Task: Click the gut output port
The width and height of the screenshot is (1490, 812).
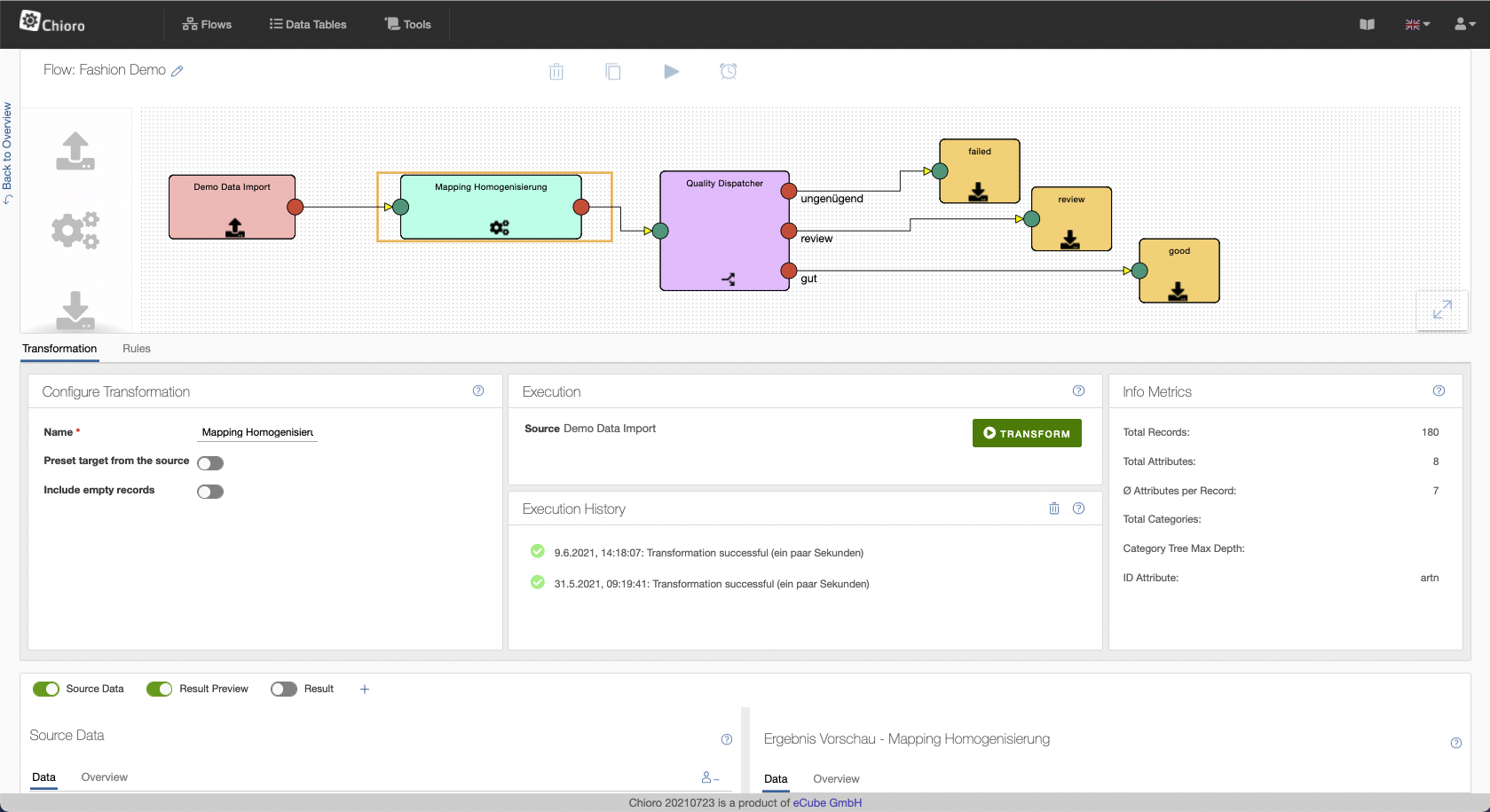Action: point(788,271)
